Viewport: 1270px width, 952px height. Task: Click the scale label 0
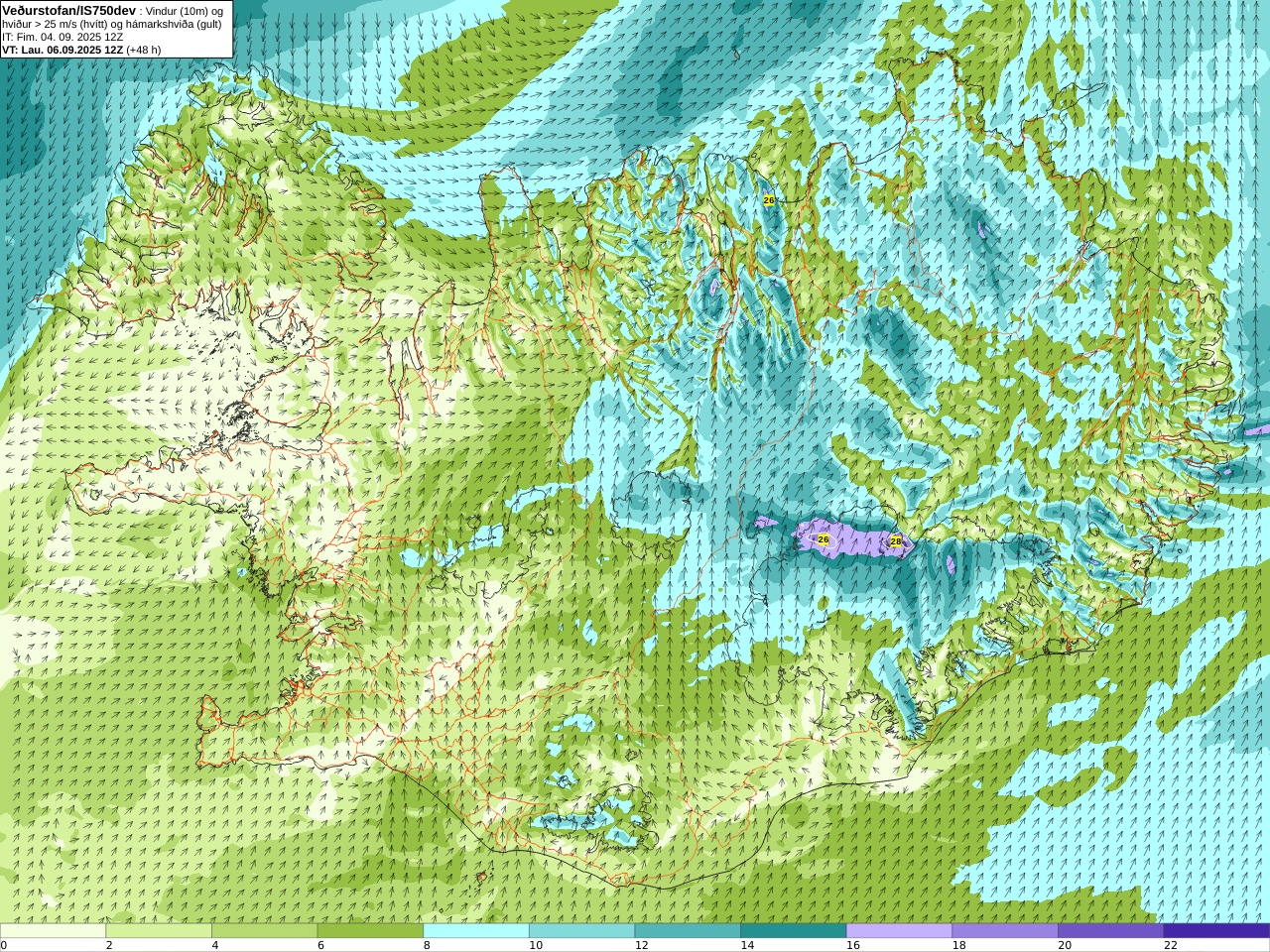tap(4, 945)
